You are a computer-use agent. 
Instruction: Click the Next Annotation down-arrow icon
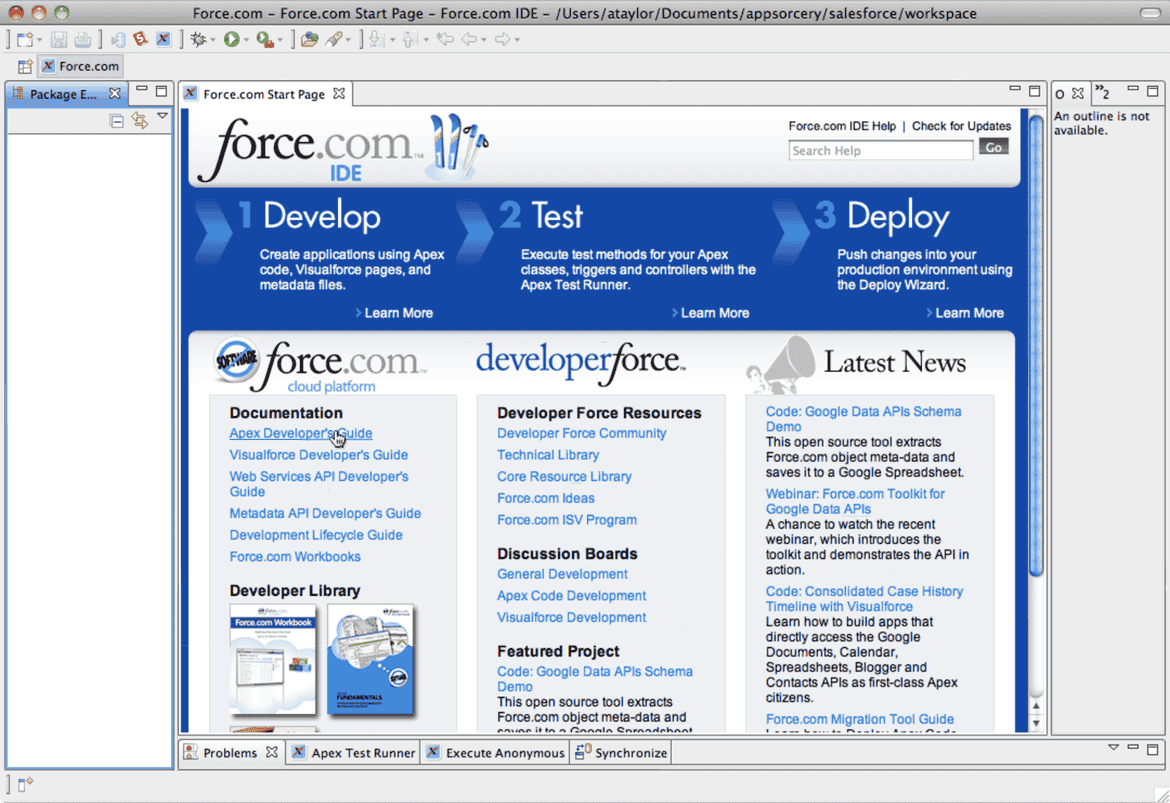tap(375, 40)
